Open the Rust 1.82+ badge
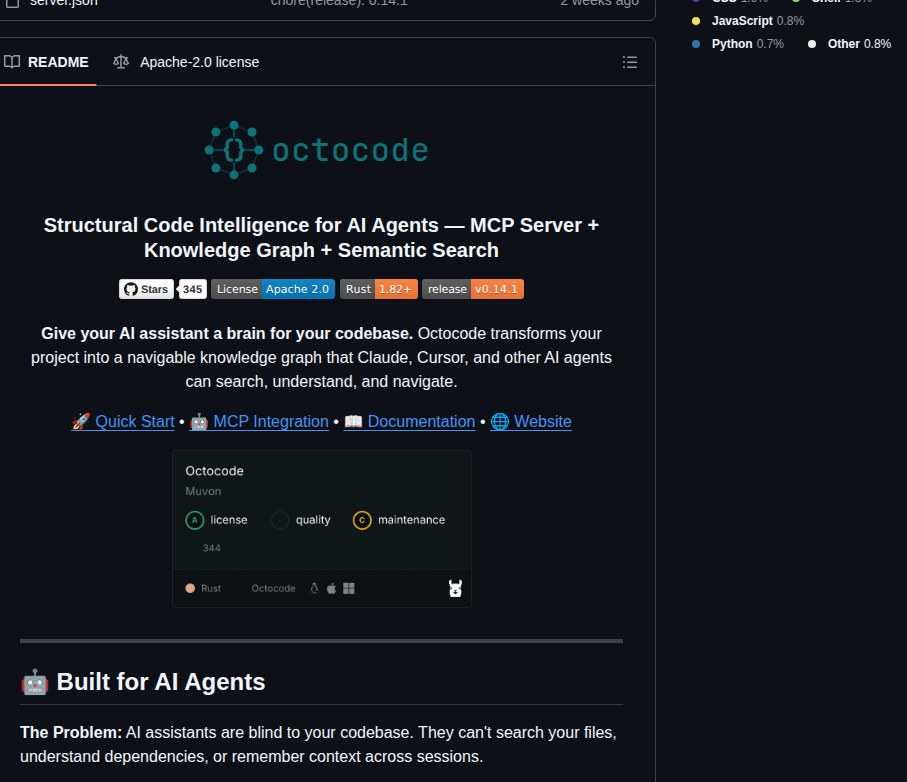This screenshot has height=782, width=907. click(x=379, y=289)
